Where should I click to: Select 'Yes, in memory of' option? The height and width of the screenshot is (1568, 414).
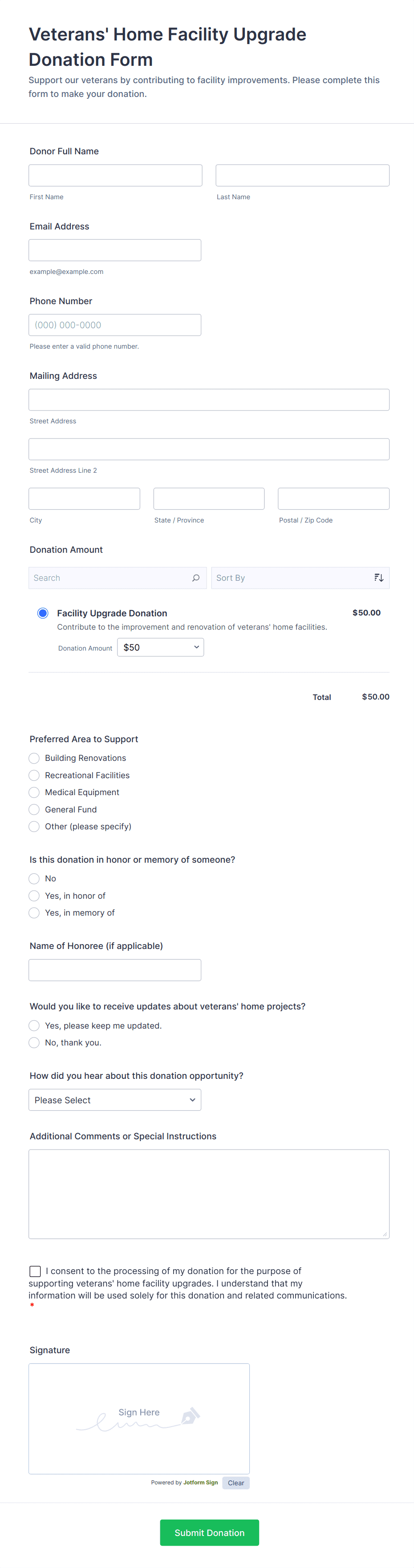pos(34,913)
